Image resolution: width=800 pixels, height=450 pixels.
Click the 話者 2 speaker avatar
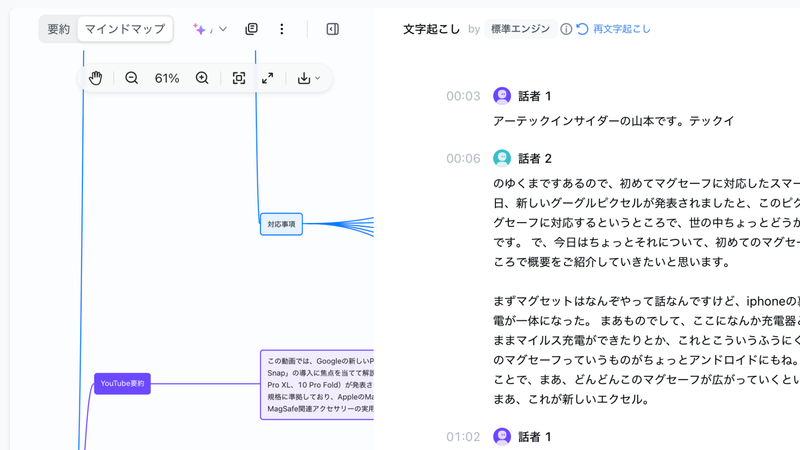tap(502, 158)
